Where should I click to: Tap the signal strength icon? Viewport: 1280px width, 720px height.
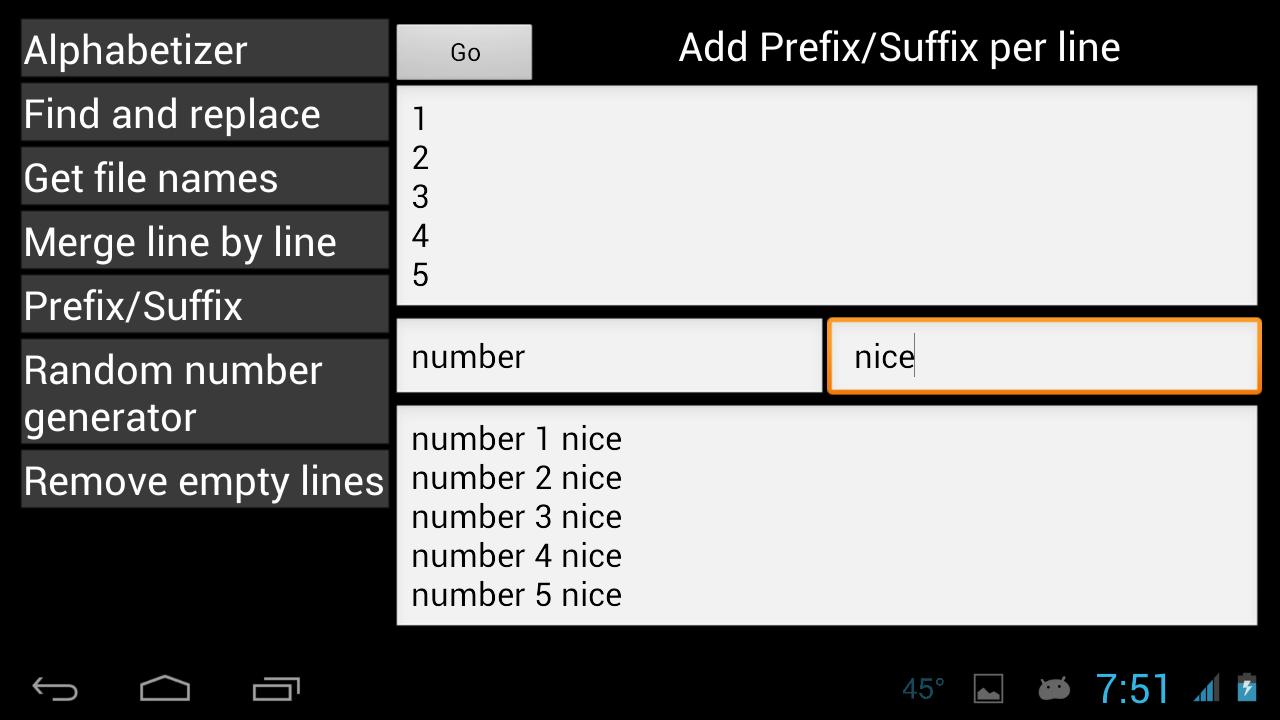[x=1207, y=688]
